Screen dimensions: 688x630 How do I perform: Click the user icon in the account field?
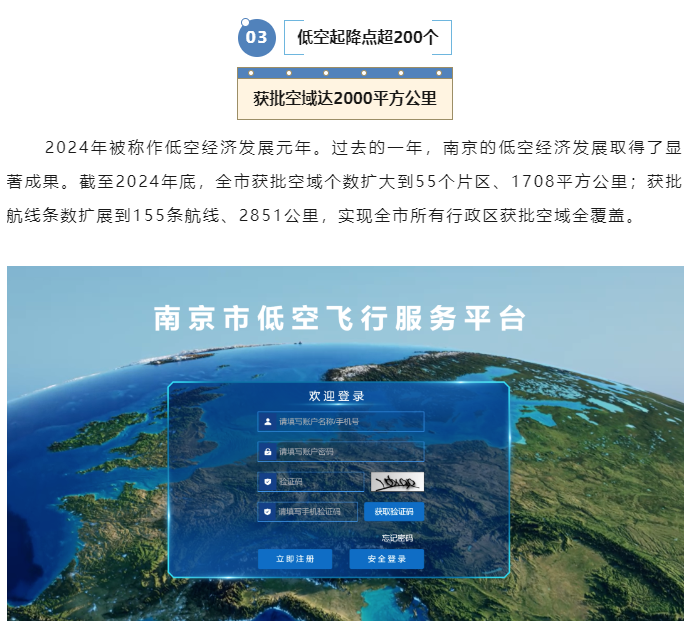pos(268,422)
